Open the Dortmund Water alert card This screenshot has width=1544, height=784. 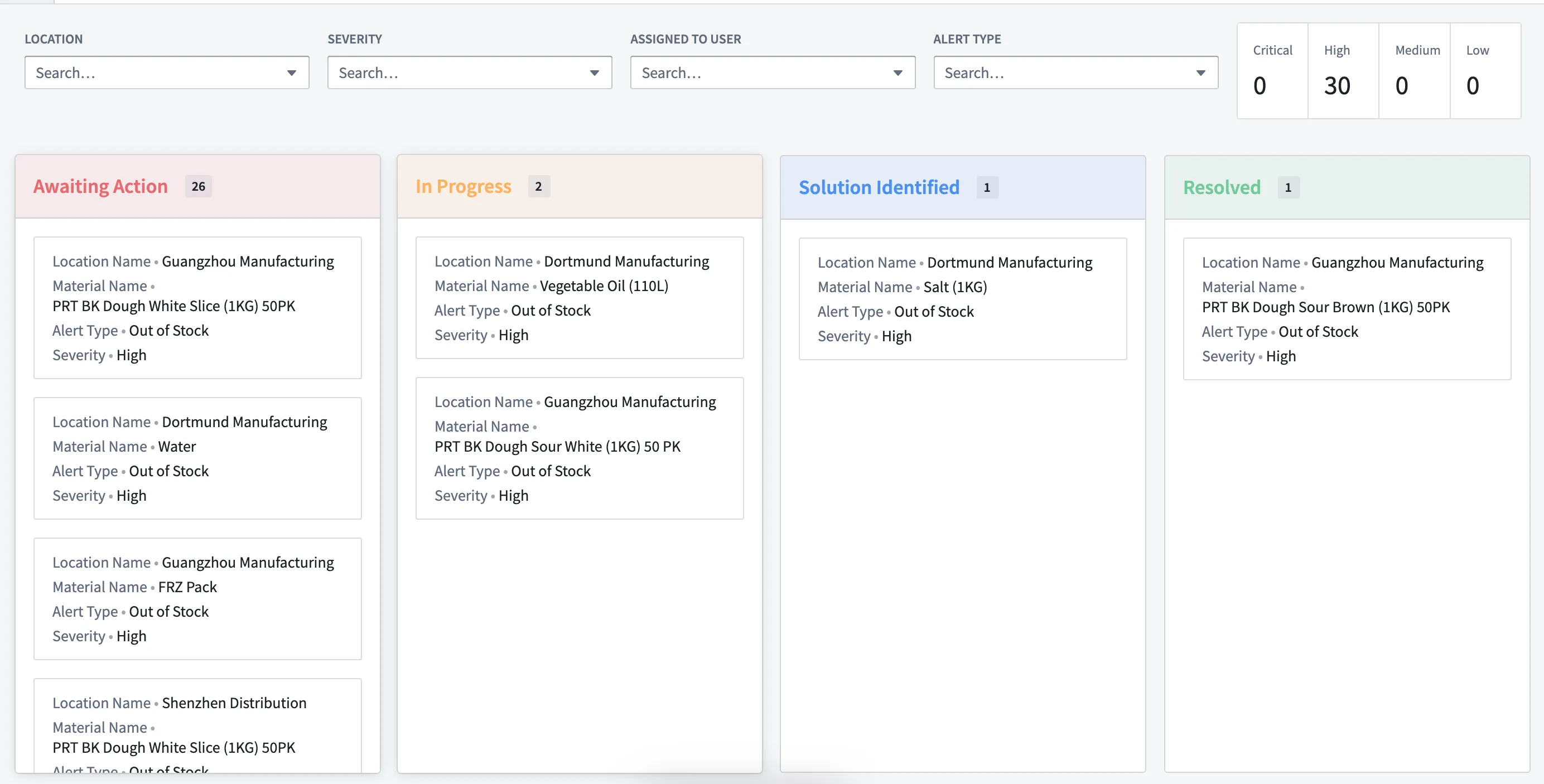197,458
